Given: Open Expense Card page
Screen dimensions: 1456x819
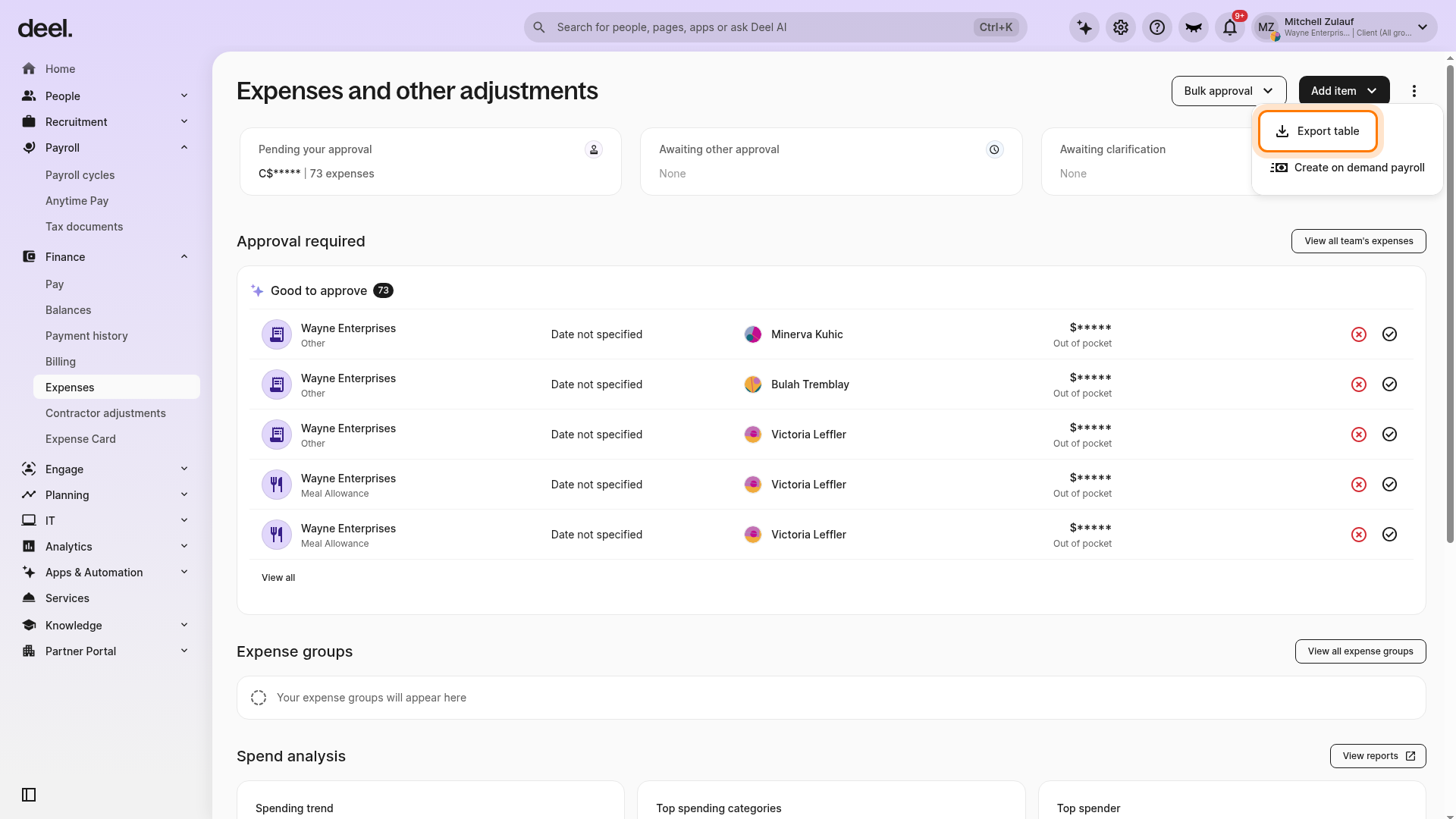Looking at the screenshot, I should click(x=80, y=439).
